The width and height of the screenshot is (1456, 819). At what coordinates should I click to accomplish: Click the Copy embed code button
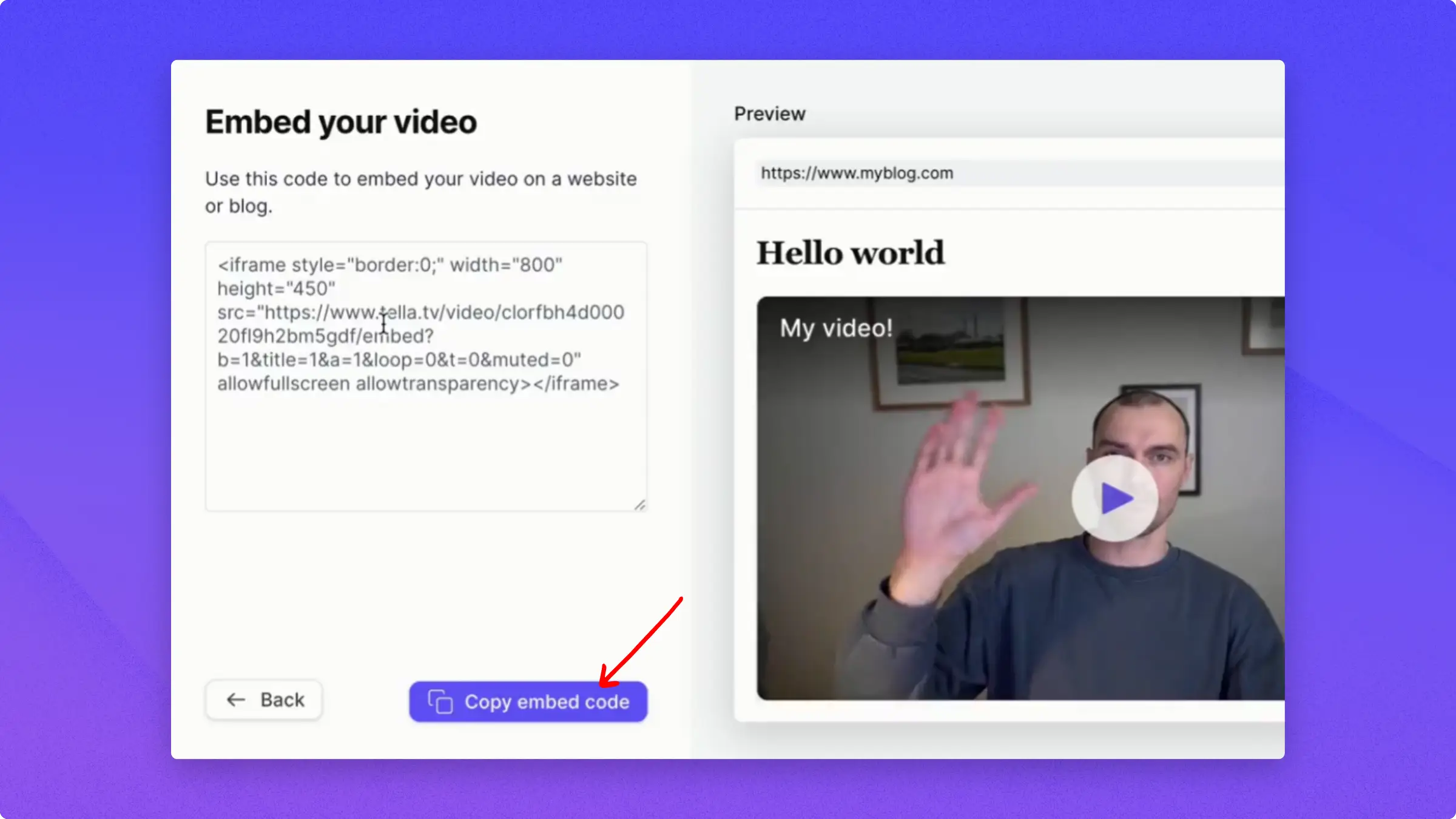point(528,702)
